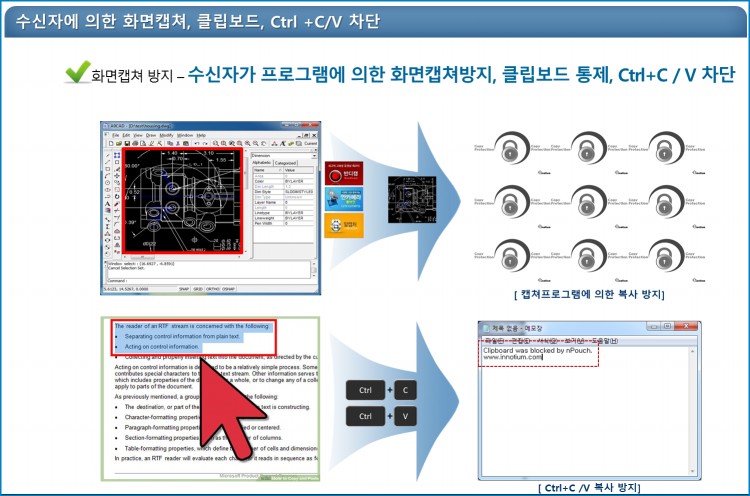Open the Draw menu in the CAD window

click(151, 134)
